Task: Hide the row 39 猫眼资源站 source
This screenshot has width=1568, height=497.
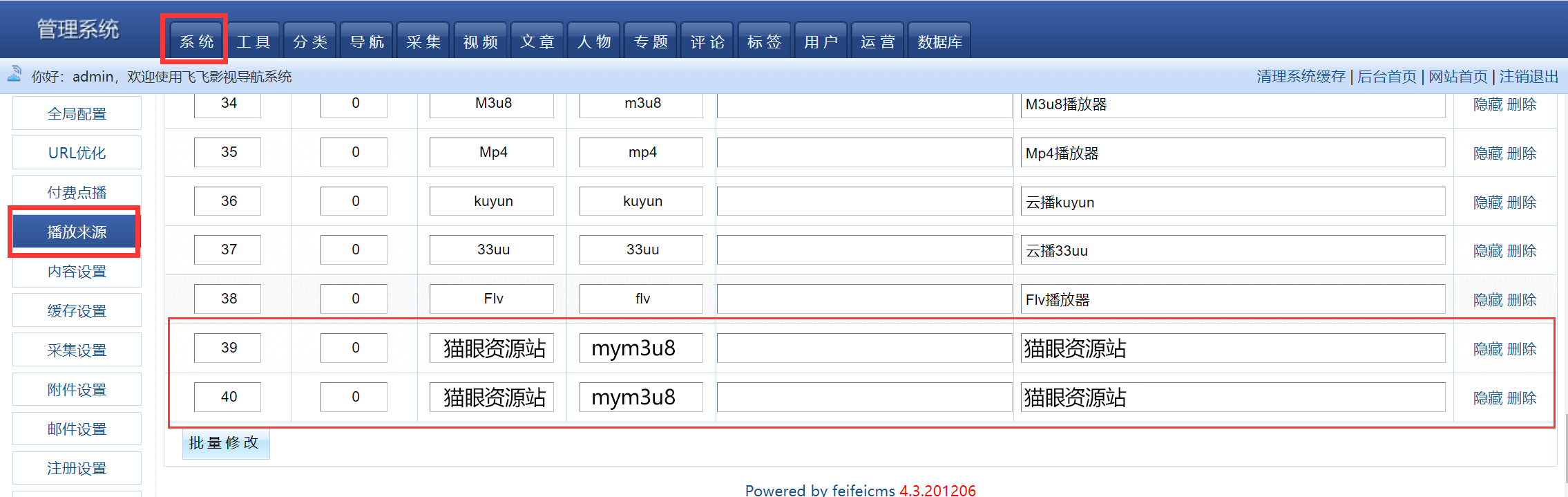Action: [x=1488, y=349]
